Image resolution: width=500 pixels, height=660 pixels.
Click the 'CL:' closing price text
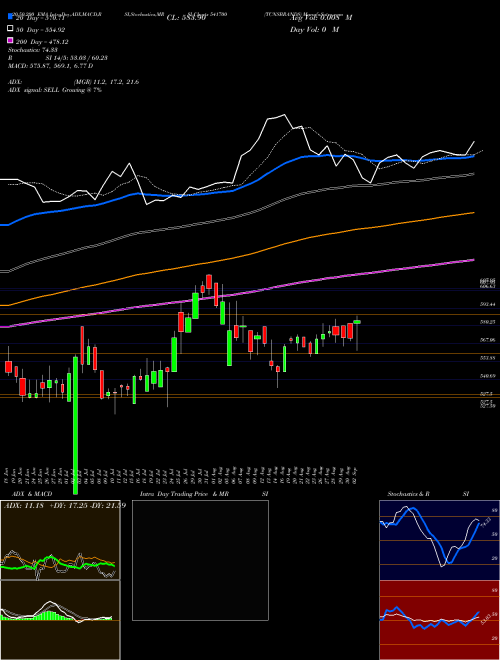click(186, 18)
